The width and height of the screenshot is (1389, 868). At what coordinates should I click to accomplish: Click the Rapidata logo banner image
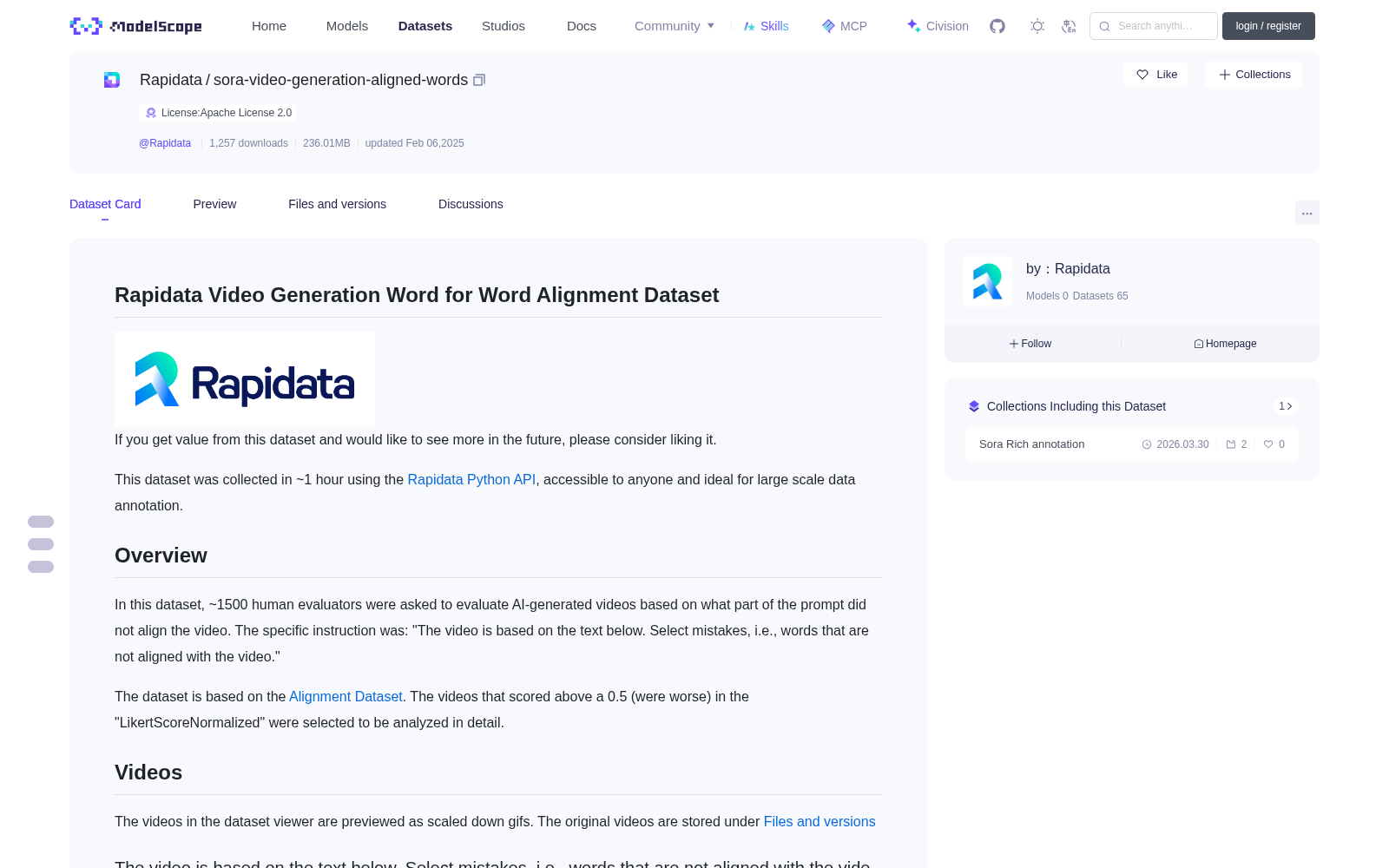click(245, 379)
